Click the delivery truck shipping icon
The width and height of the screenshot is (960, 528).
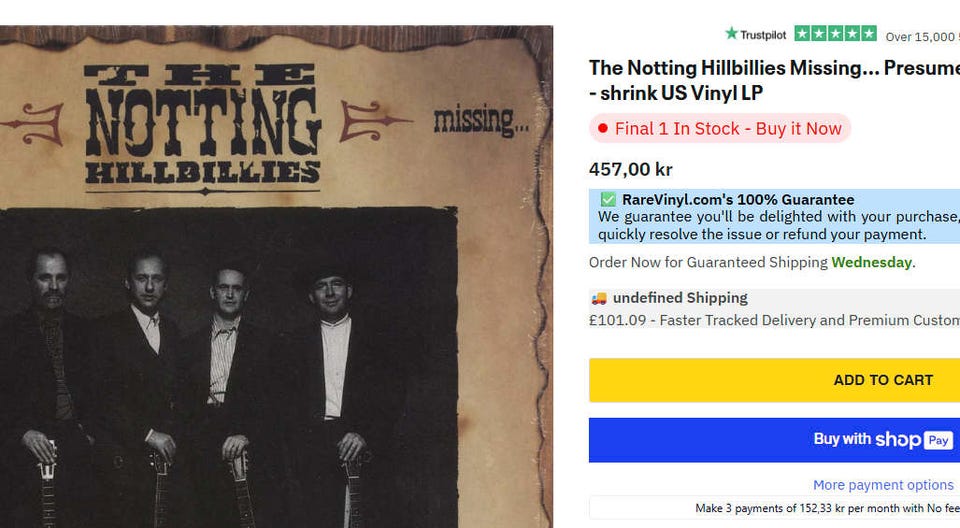click(x=599, y=298)
